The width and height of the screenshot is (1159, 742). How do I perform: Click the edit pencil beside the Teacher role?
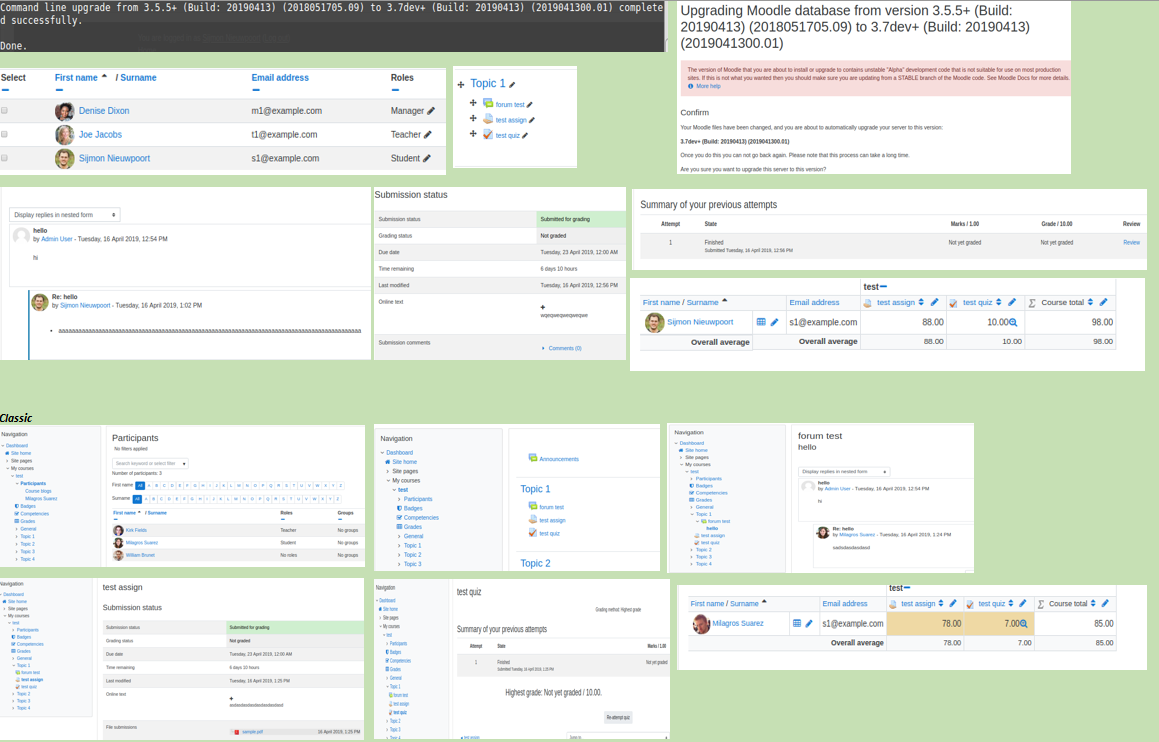tap(427, 135)
